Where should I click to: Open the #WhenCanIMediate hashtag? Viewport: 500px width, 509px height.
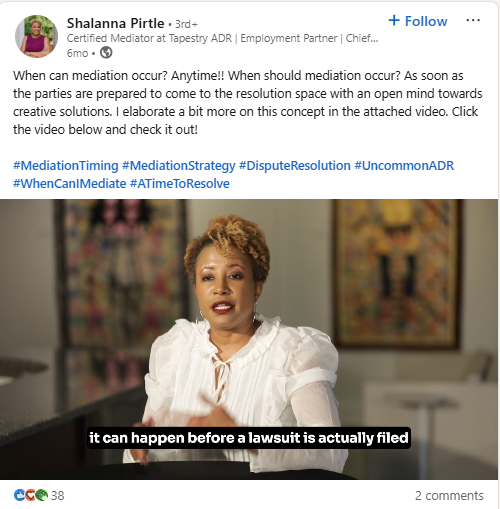[70, 184]
